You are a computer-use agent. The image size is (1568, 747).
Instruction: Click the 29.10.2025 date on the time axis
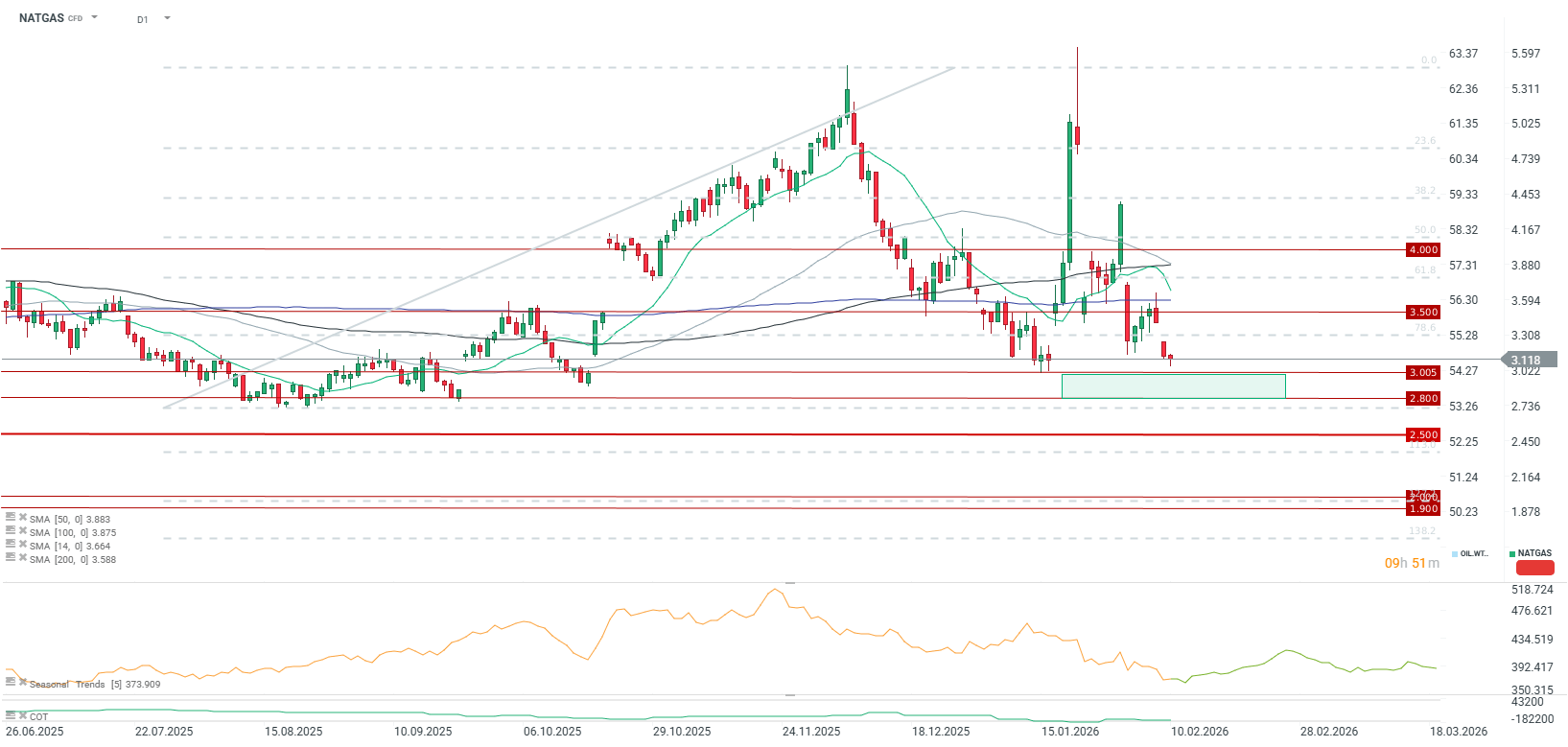pos(682,731)
